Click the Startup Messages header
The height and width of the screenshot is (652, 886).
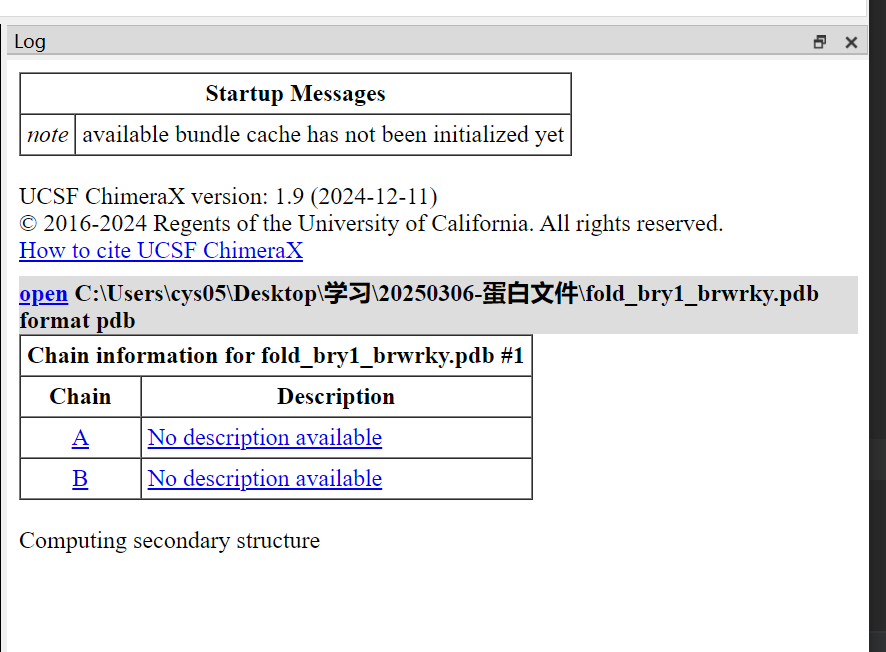[296, 94]
